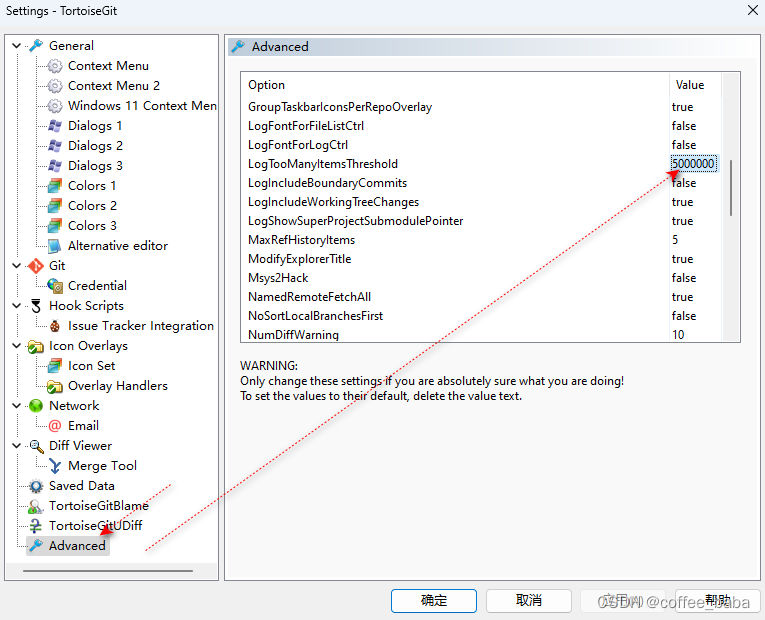Click the Value column header
Screen dimensions: 765x620
tap(695, 85)
